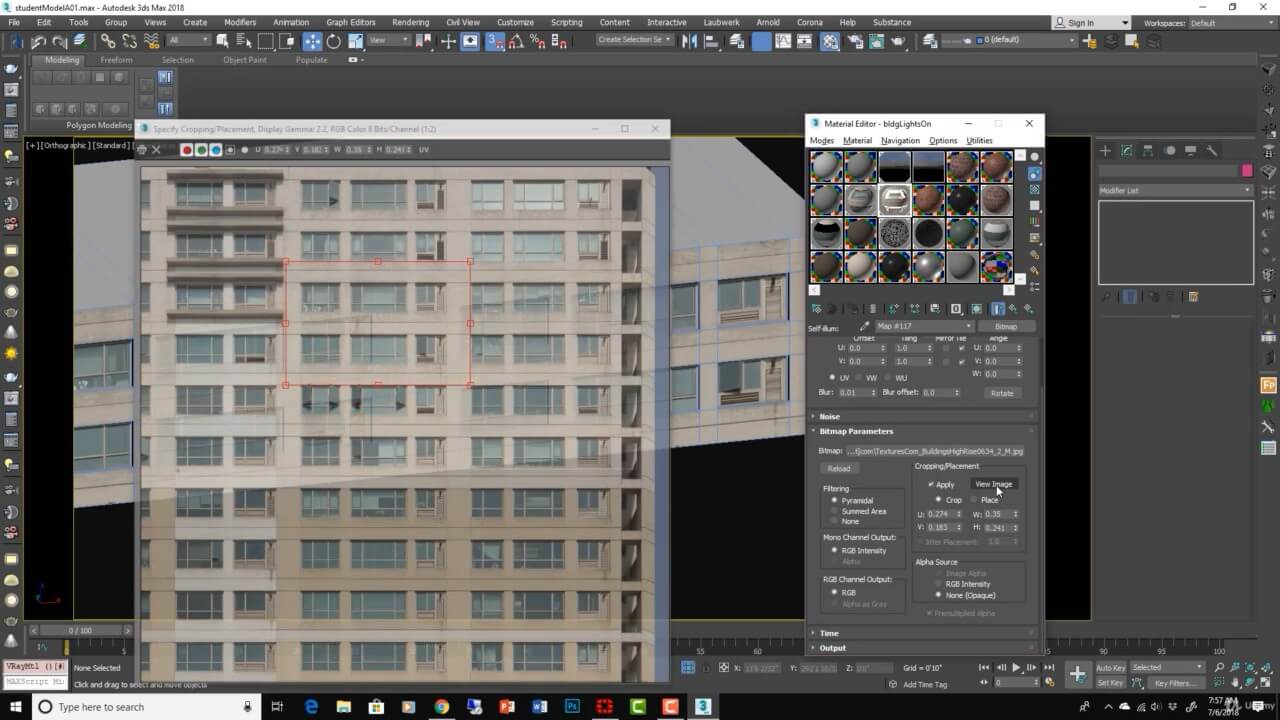Toggle the green channel in cropping window

click(201, 150)
